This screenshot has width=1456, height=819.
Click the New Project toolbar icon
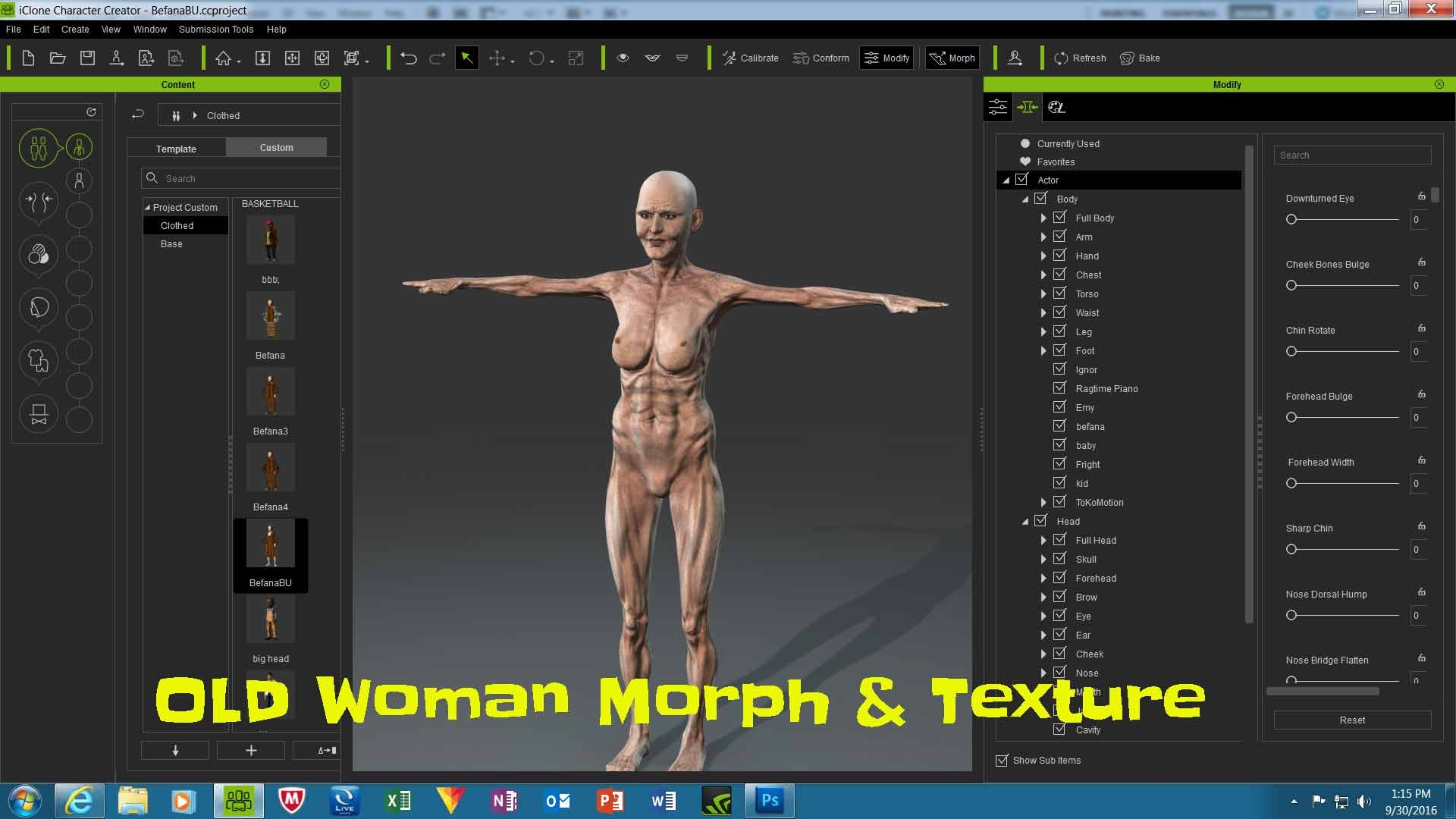pos(28,58)
